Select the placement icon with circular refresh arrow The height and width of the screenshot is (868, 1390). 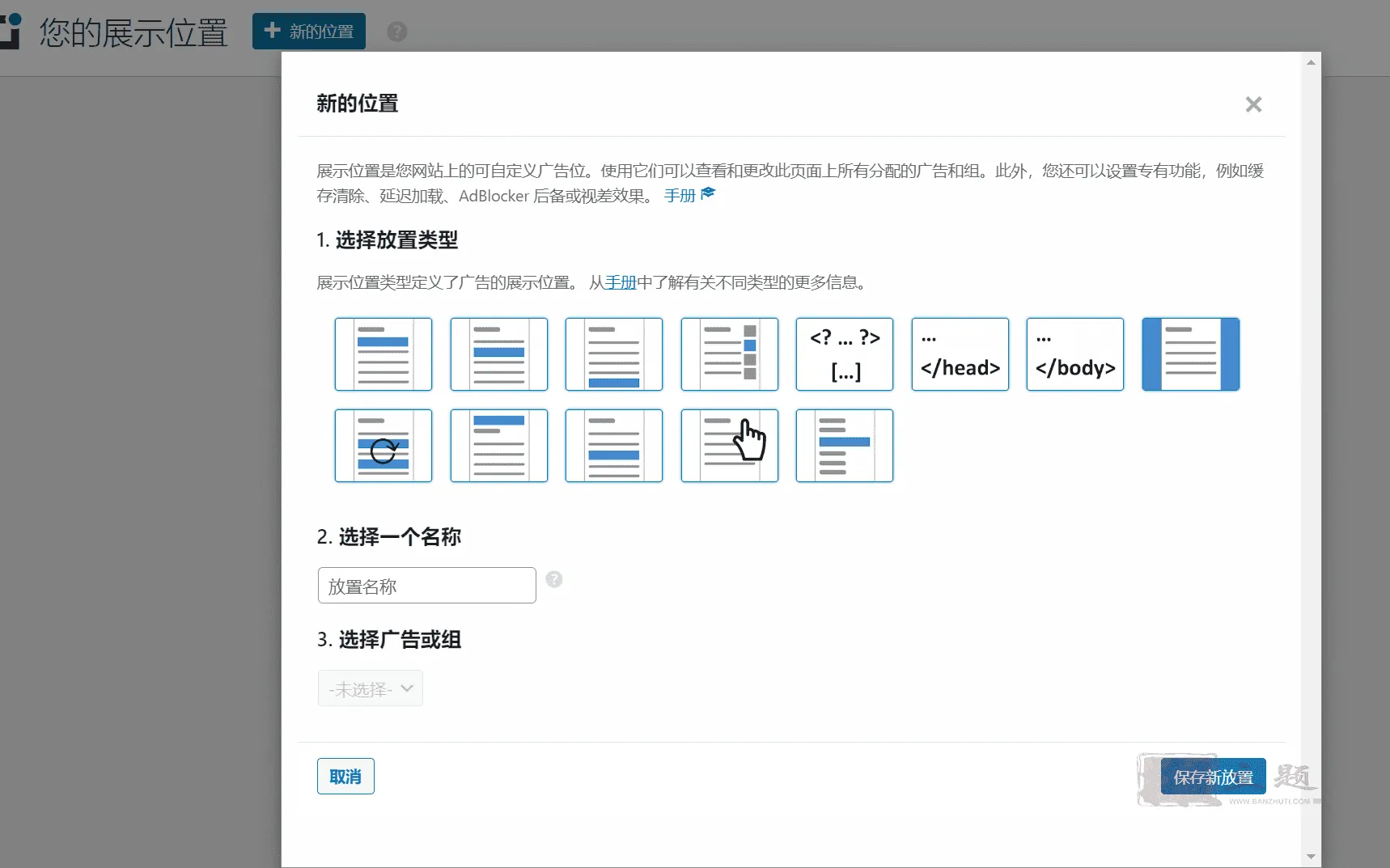click(384, 446)
